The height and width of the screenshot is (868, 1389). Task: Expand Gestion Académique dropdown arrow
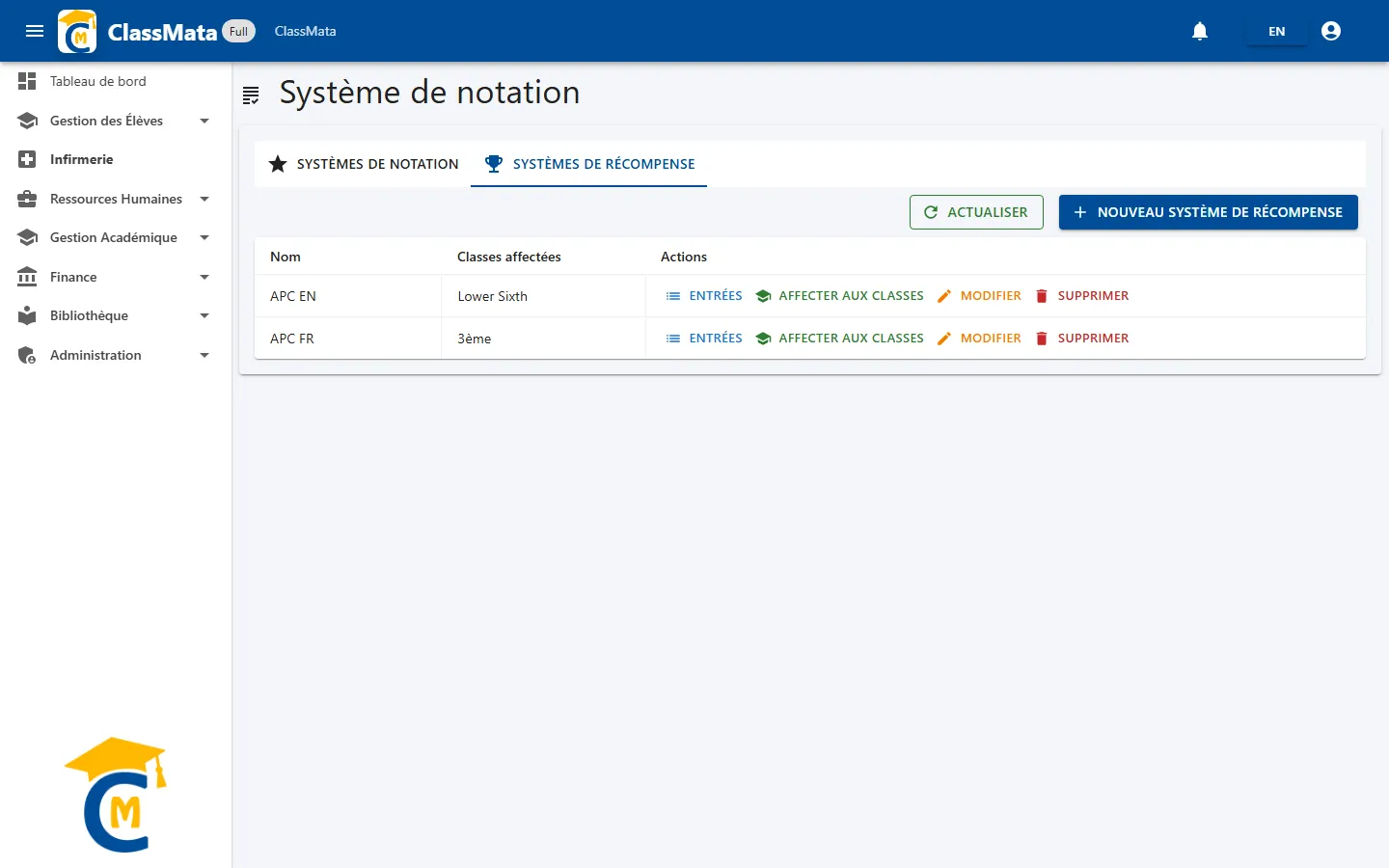coord(204,237)
